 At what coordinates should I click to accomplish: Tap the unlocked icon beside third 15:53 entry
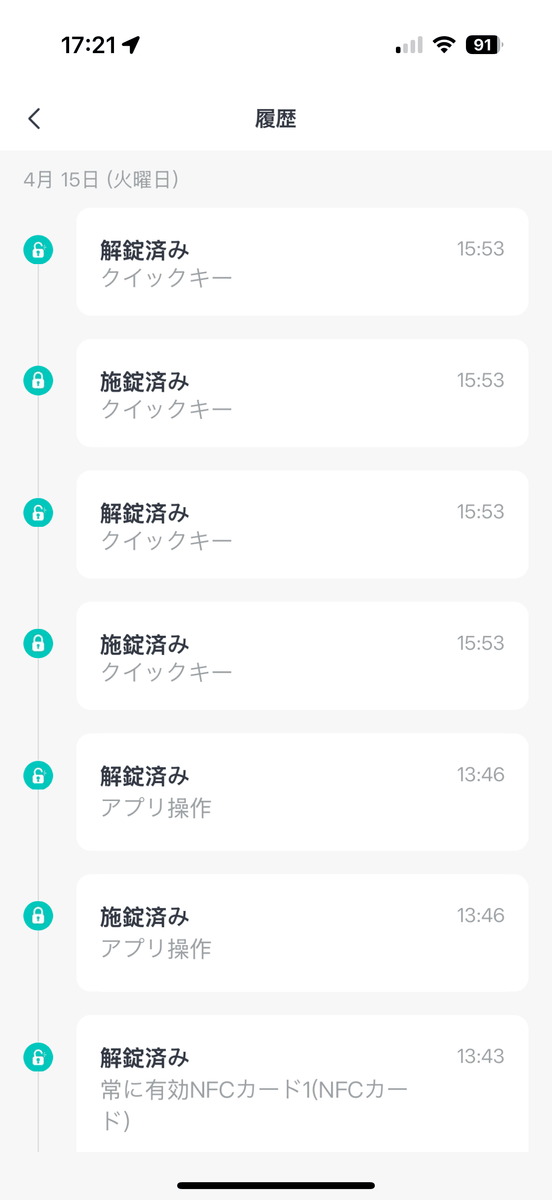coord(38,512)
